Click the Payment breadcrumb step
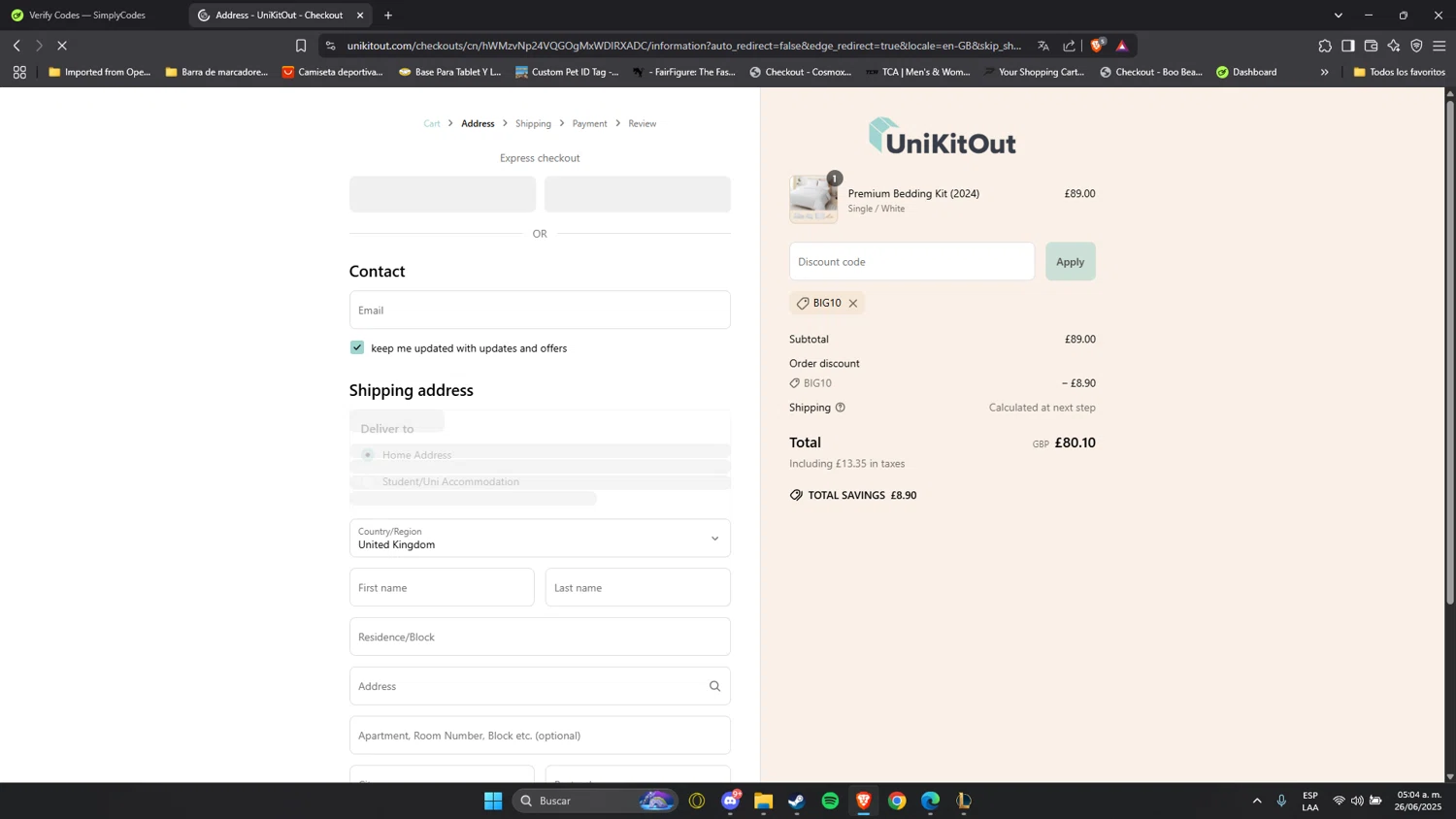The height and width of the screenshot is (819, 1456). [x=589, y=123]
